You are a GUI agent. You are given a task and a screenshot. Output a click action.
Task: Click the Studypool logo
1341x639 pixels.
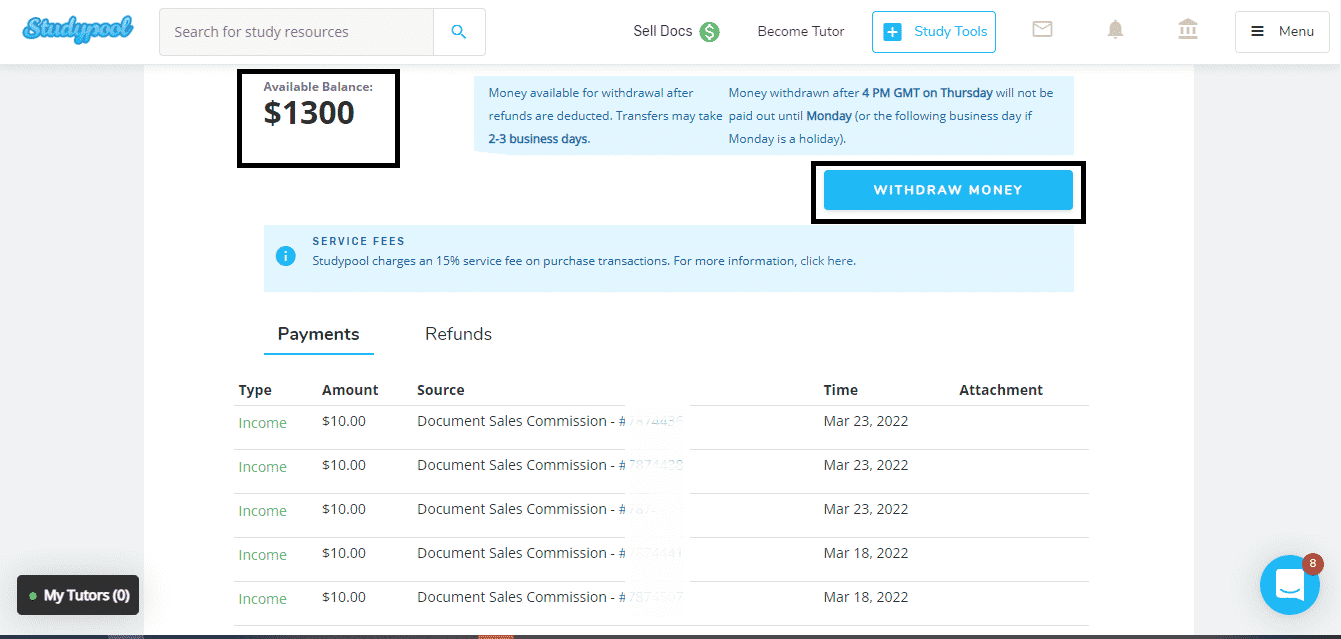point(78,30)
